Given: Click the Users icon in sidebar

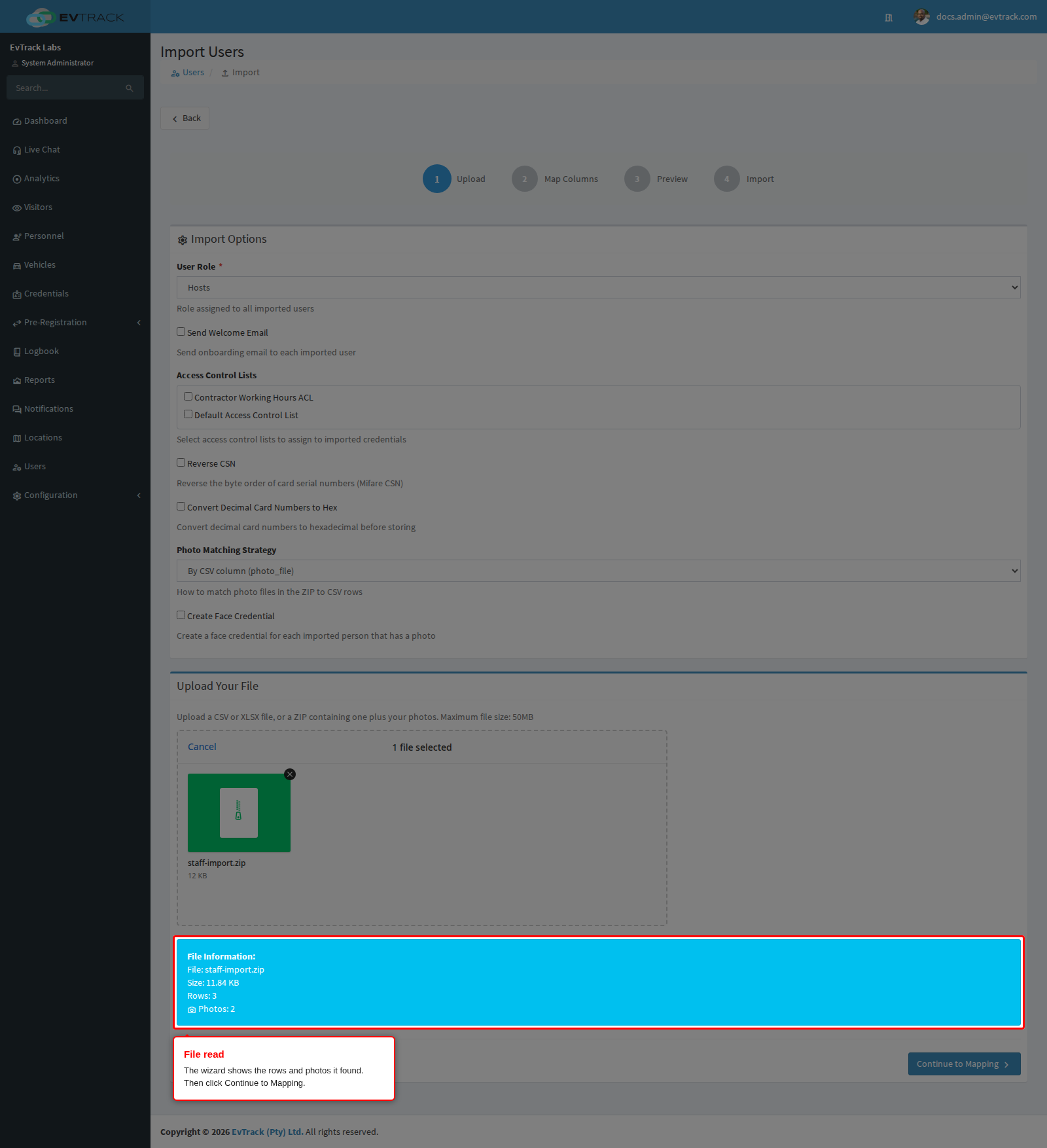Looking at the screenshot, I should (17, 467).
